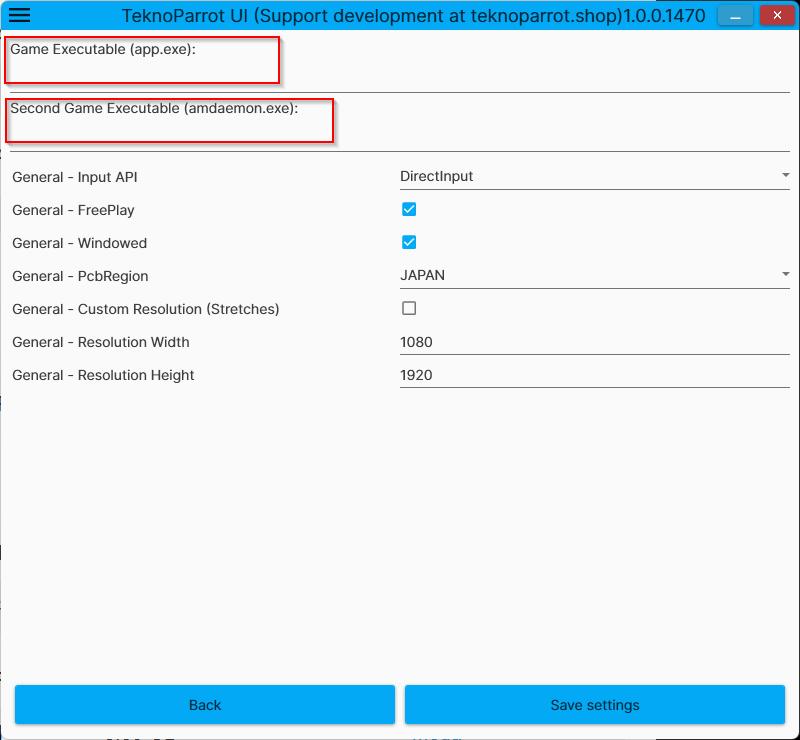This screenshot has height=740, width=800.
Task: Click the General - Input API label
Action: pyautogui.click(x=74, y=177)
